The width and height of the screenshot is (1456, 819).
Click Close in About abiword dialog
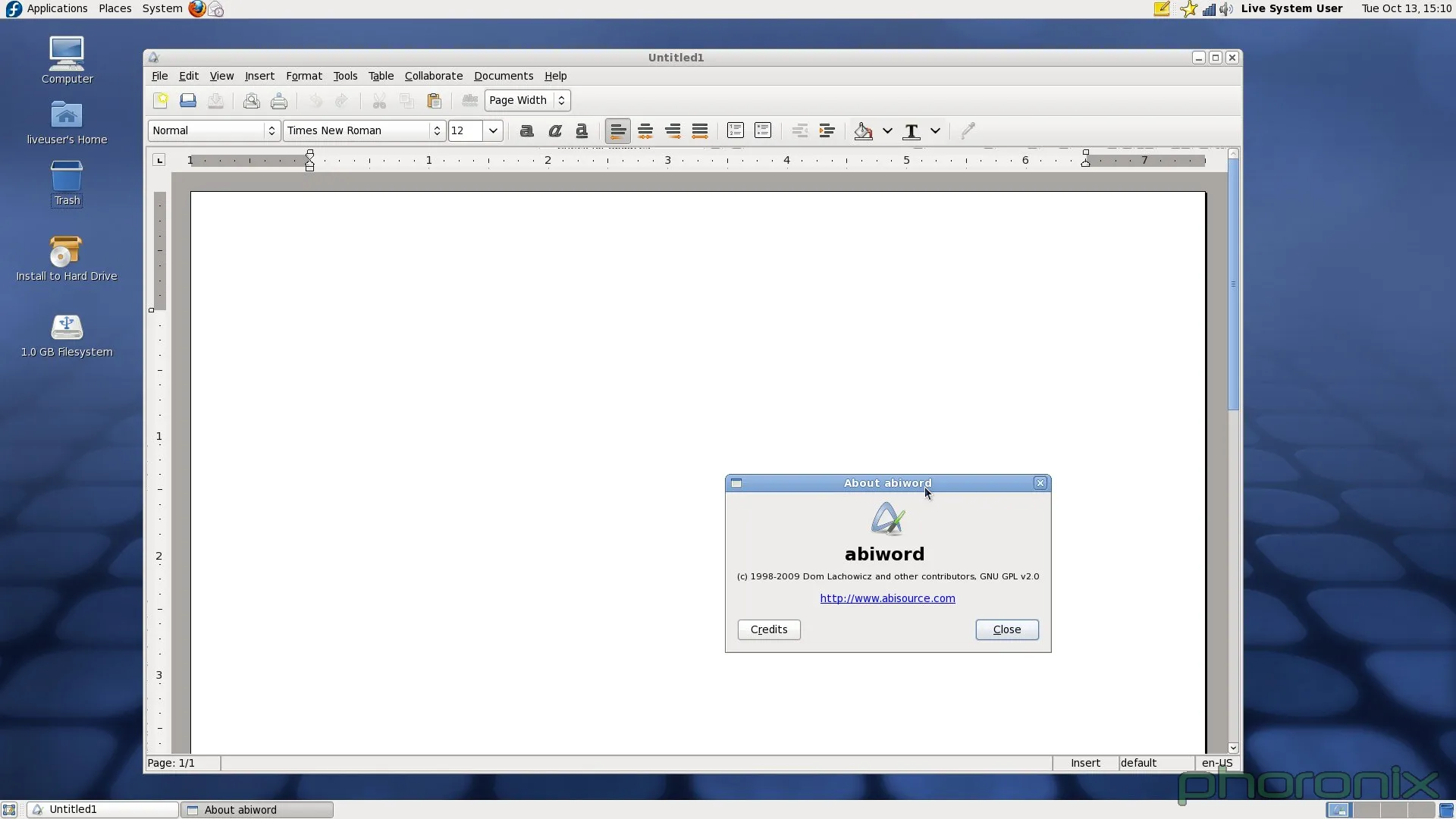[1007, 629]
